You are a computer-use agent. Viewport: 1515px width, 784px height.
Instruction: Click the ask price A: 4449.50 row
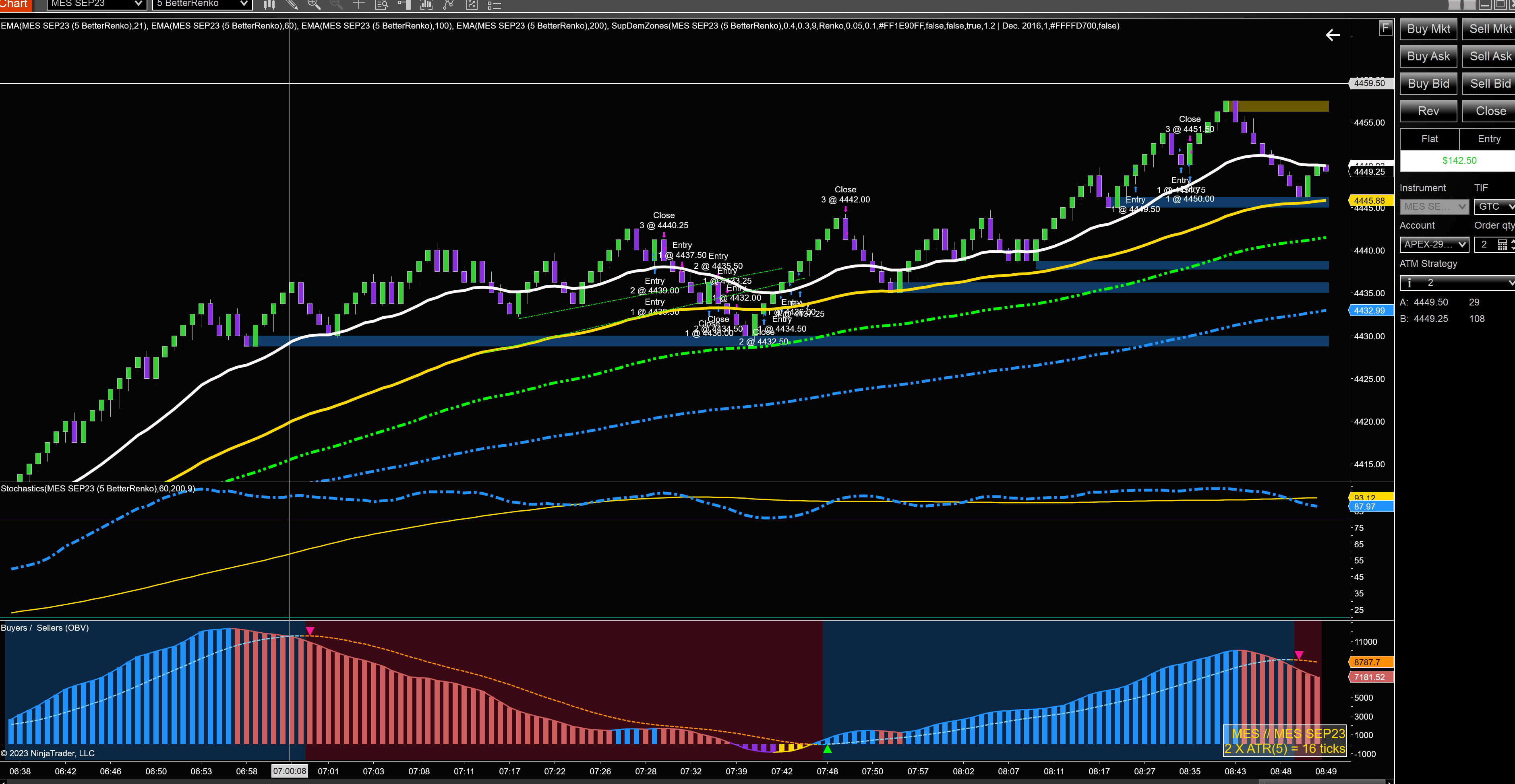[x=1439, y=302]
